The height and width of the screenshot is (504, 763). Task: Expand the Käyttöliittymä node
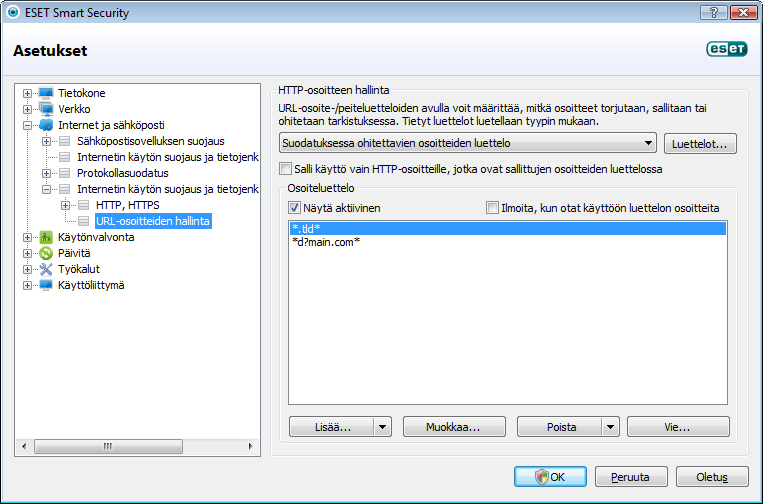pyautogui.click(x=27, y=286)
